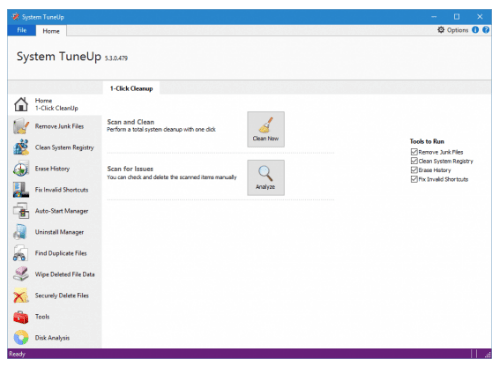The height and width of the screenshot is (367, 498).
Task: Maximize the System TuneUp window
Action: pyautogui.click(x=457, y=16)
